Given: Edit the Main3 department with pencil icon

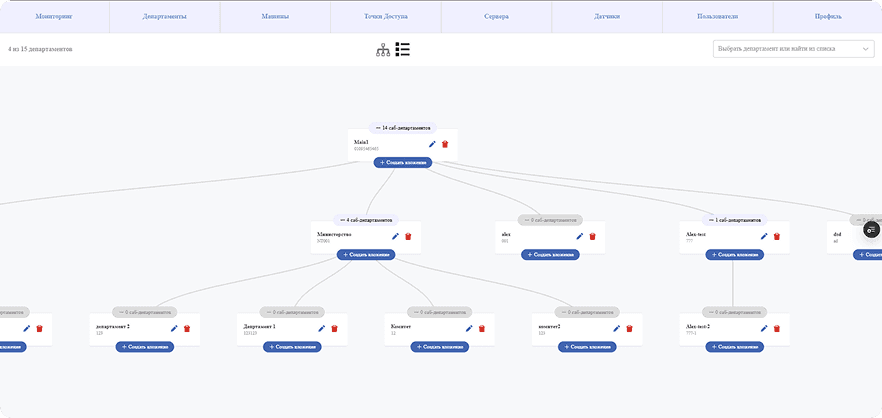Looking at the screenshot, I should (432, 144).
